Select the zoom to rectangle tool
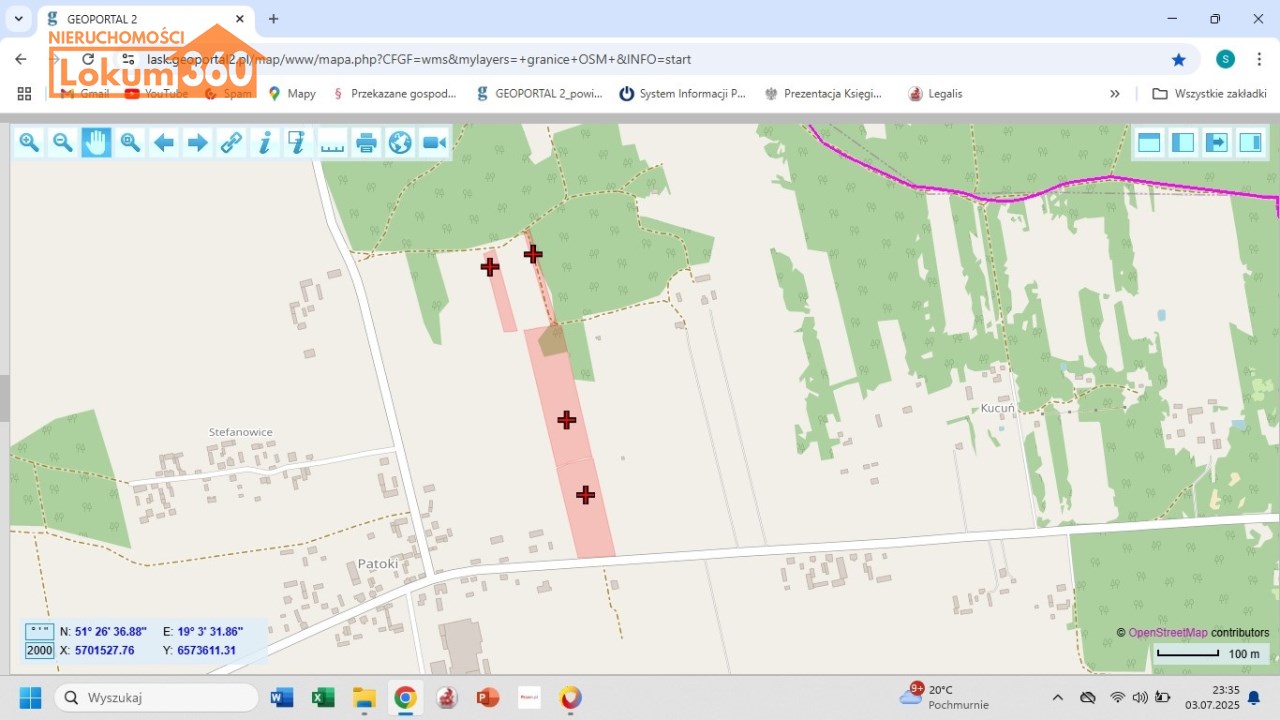 pos(130,143)
